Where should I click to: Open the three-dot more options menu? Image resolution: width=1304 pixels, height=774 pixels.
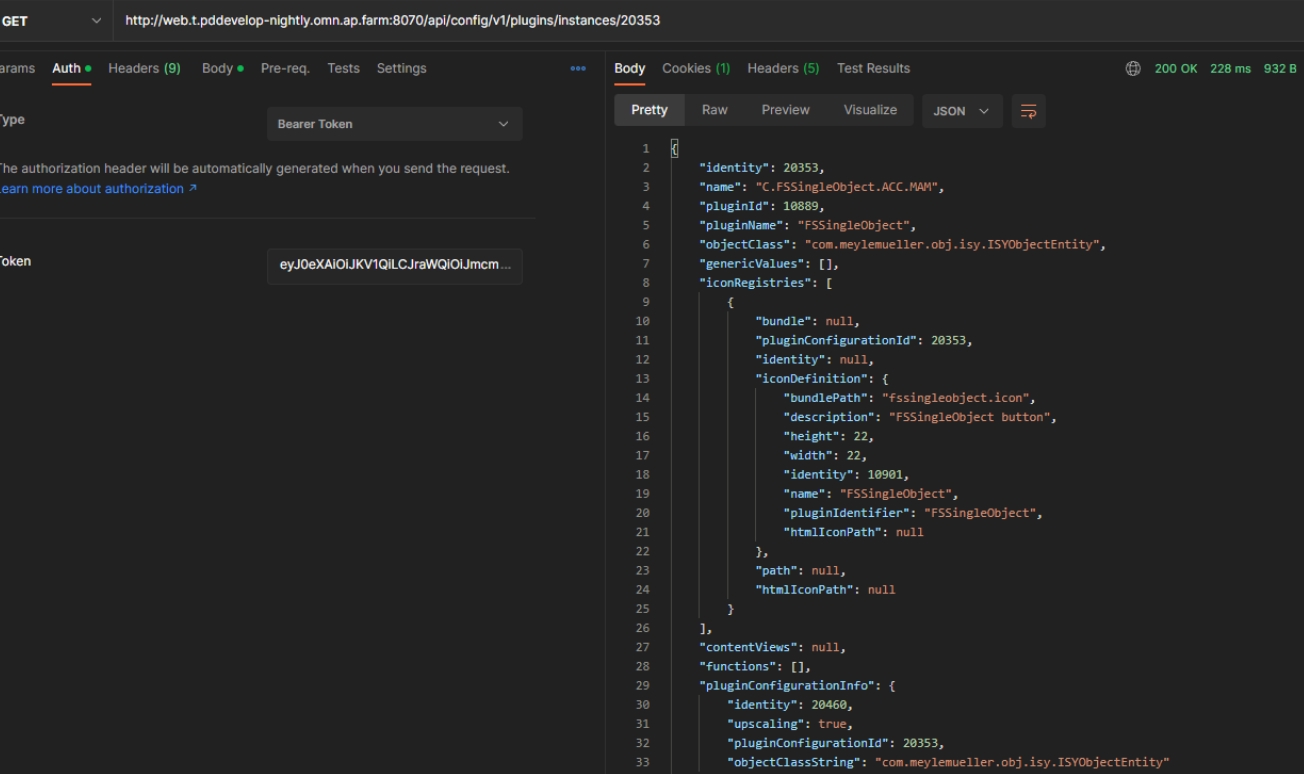(x=578, y=69)
